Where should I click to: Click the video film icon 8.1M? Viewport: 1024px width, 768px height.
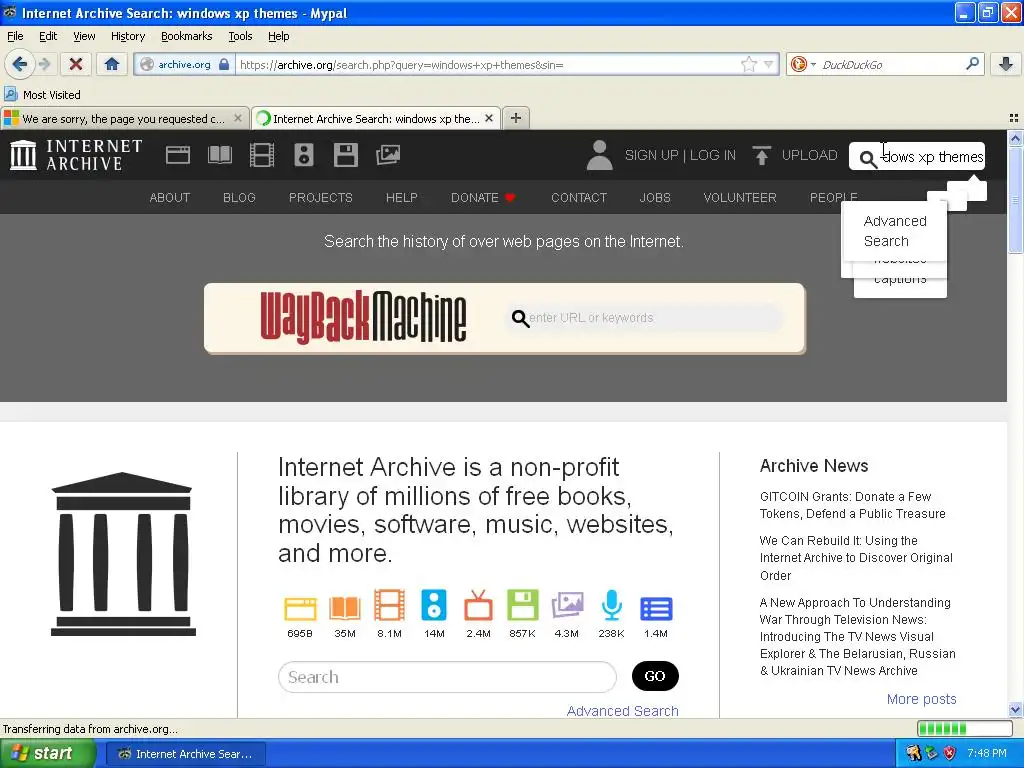(x=389, y=605)
